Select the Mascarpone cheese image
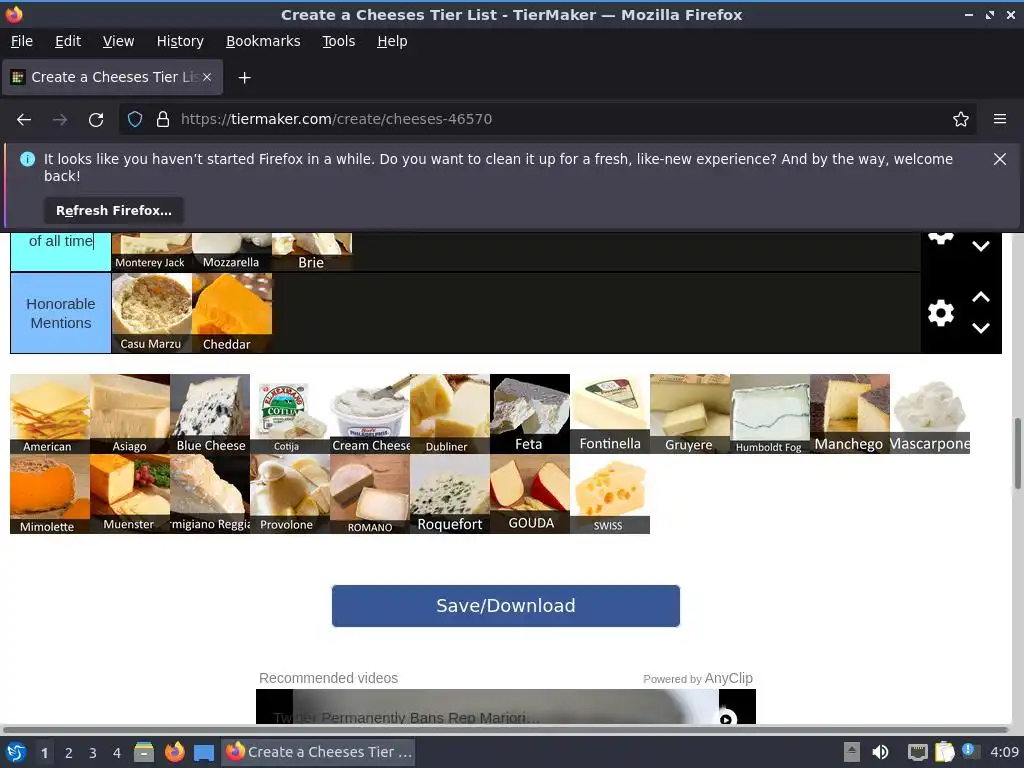1024x768 pixels. 930,414
